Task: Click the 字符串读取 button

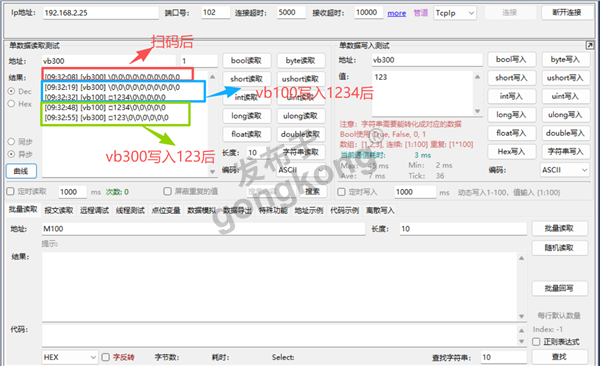Action: (301, 152)
